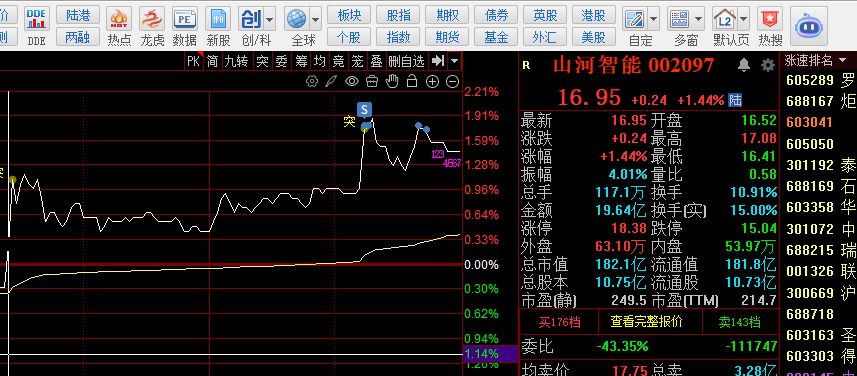Click the 删自选 button
Image resolution: width=857 pixels, height=376 pixels.
[406, 61]
